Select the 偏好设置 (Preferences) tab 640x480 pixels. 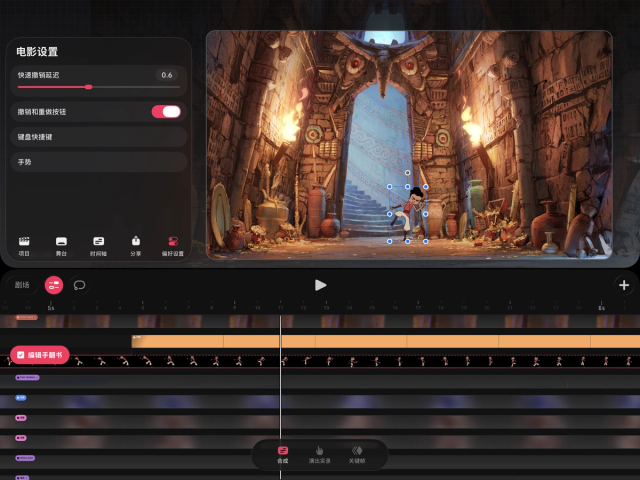pos(173,246)
